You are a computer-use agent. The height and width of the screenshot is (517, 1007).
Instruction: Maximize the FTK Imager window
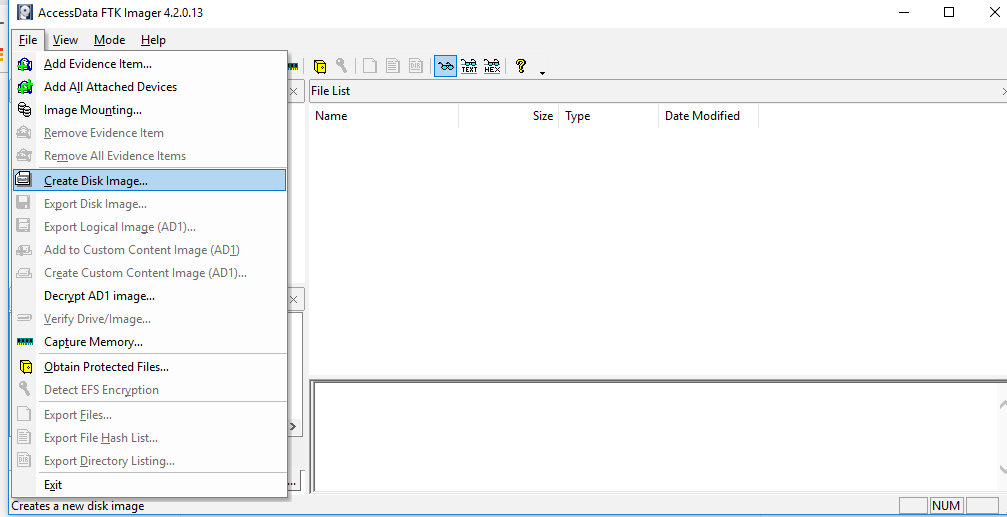tap(949, 12)
